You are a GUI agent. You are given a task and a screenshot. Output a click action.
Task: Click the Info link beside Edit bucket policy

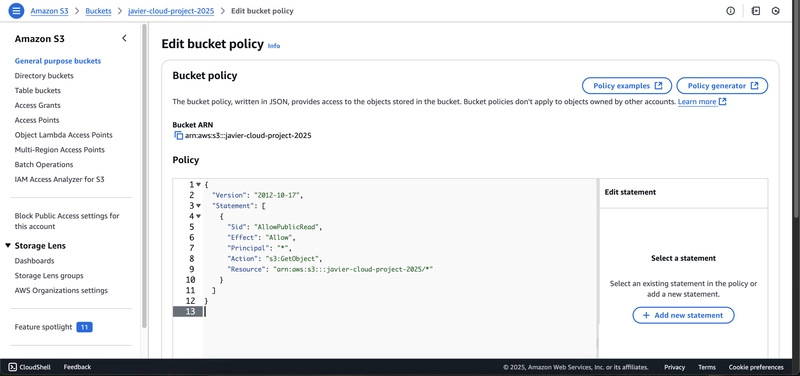[274, 46]
